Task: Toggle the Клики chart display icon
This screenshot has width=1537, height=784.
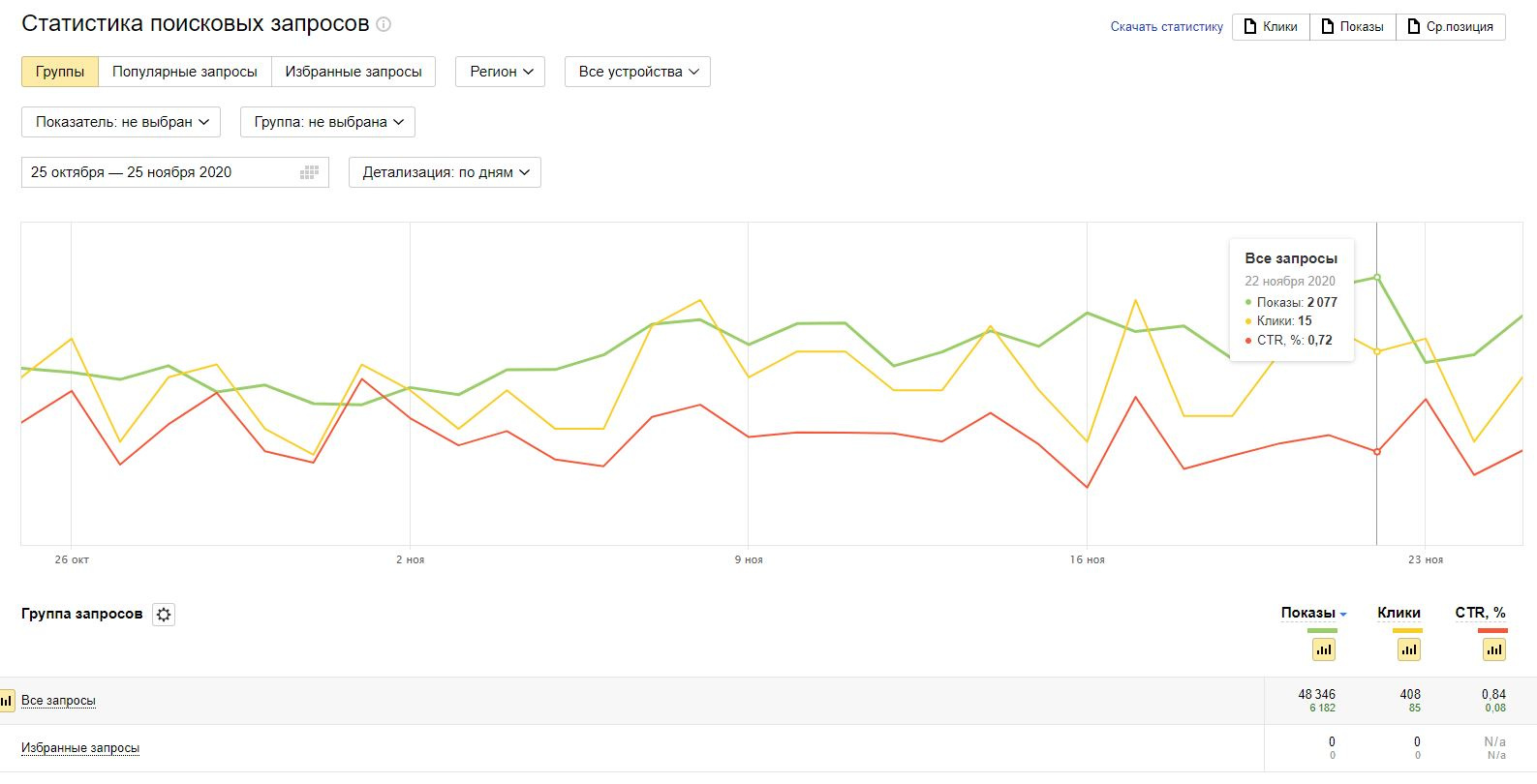Action: tap(1408, 649)
